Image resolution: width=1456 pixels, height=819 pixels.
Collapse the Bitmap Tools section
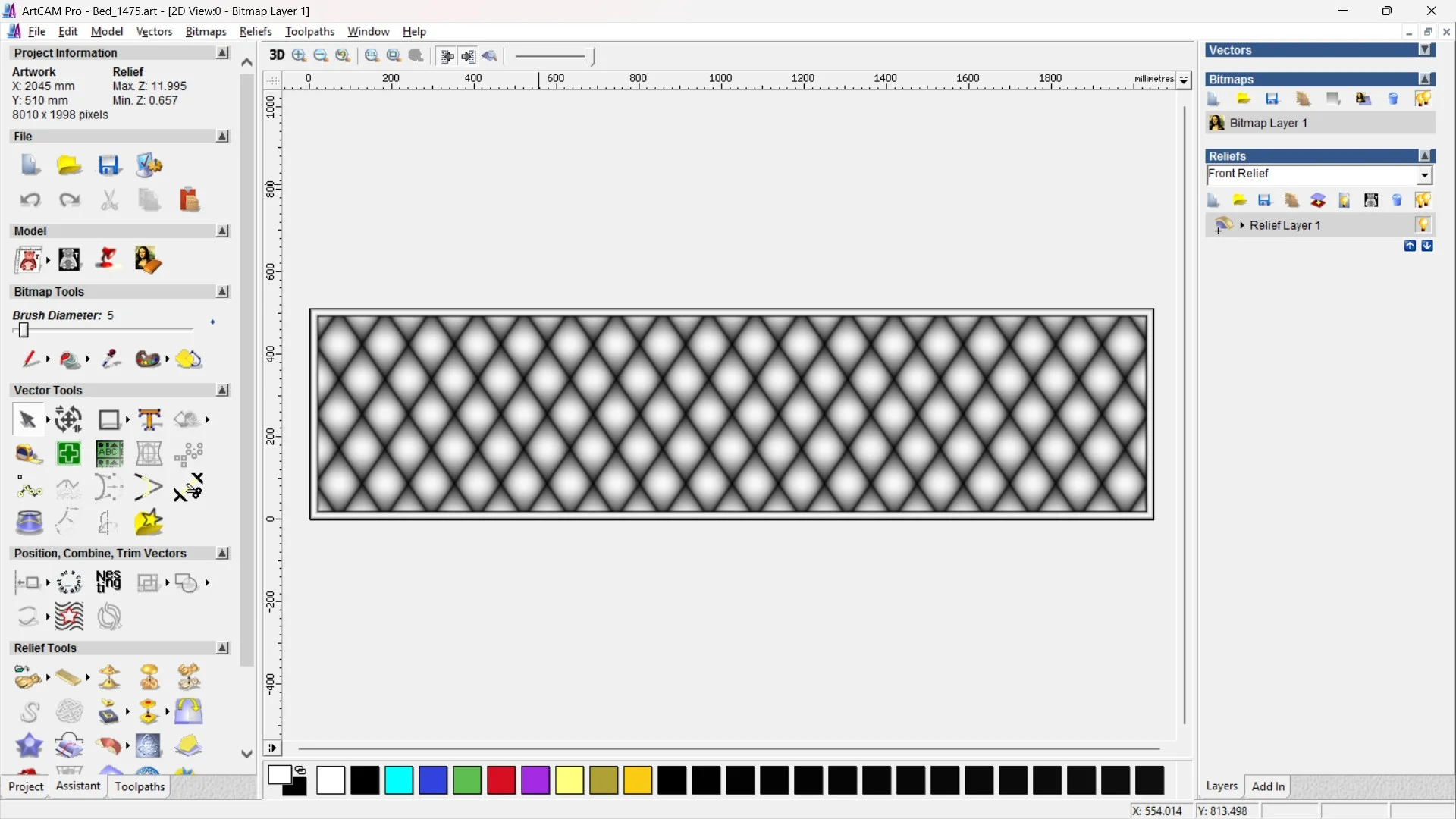tap(222, 292)
